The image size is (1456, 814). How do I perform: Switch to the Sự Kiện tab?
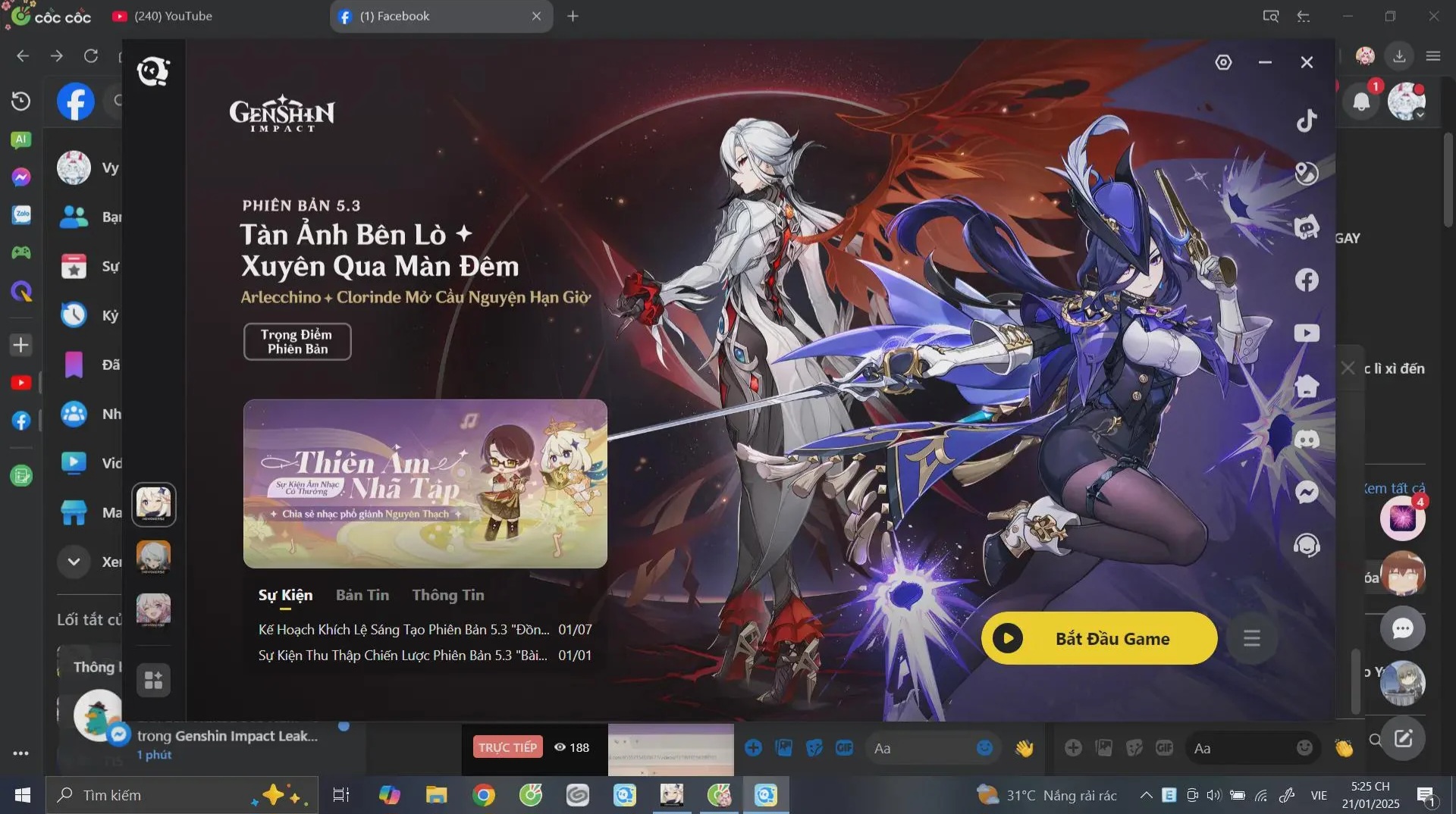285,595
